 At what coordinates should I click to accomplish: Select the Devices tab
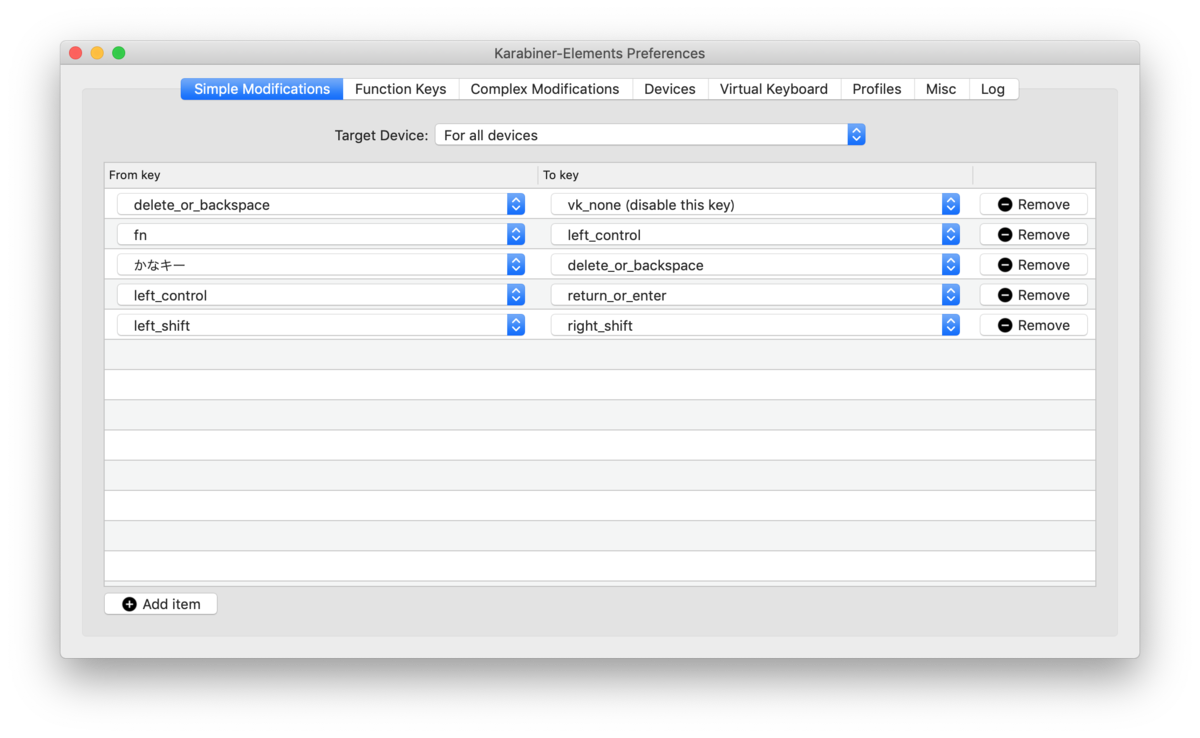(670, 89)
